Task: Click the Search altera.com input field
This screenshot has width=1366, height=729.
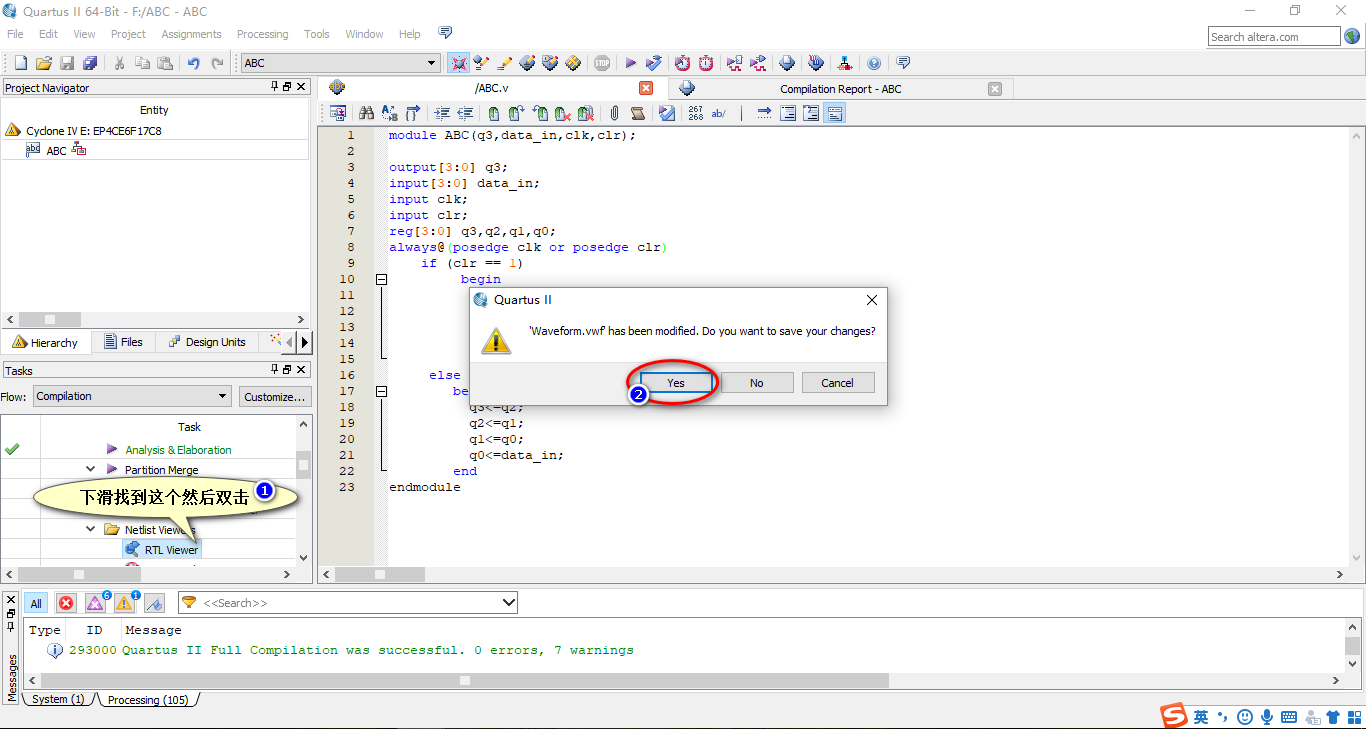Action: [1273, 37]
